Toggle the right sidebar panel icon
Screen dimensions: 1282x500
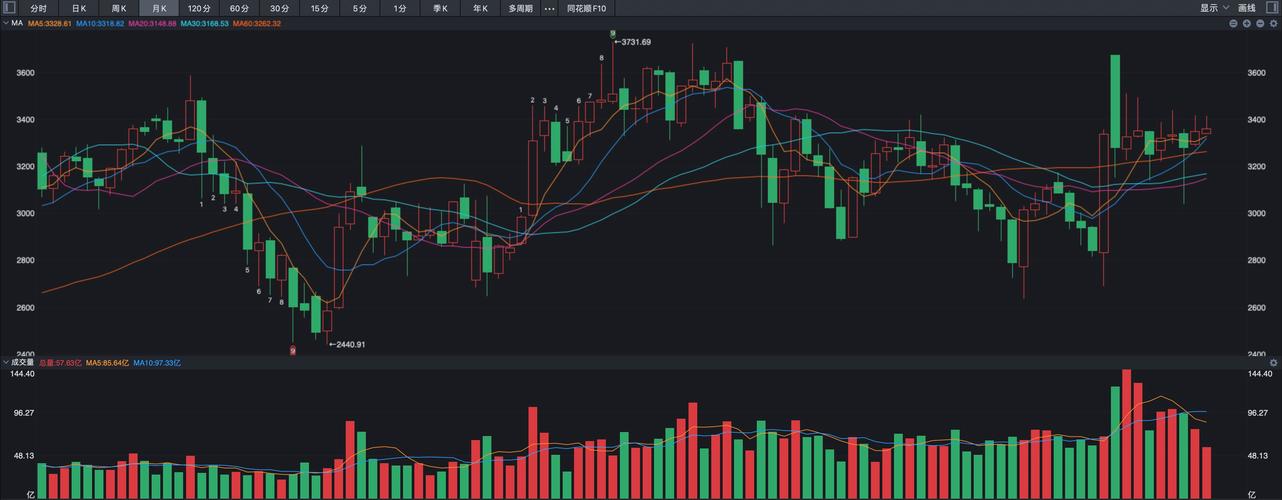pyautogui.click(x=1272, y=7)
